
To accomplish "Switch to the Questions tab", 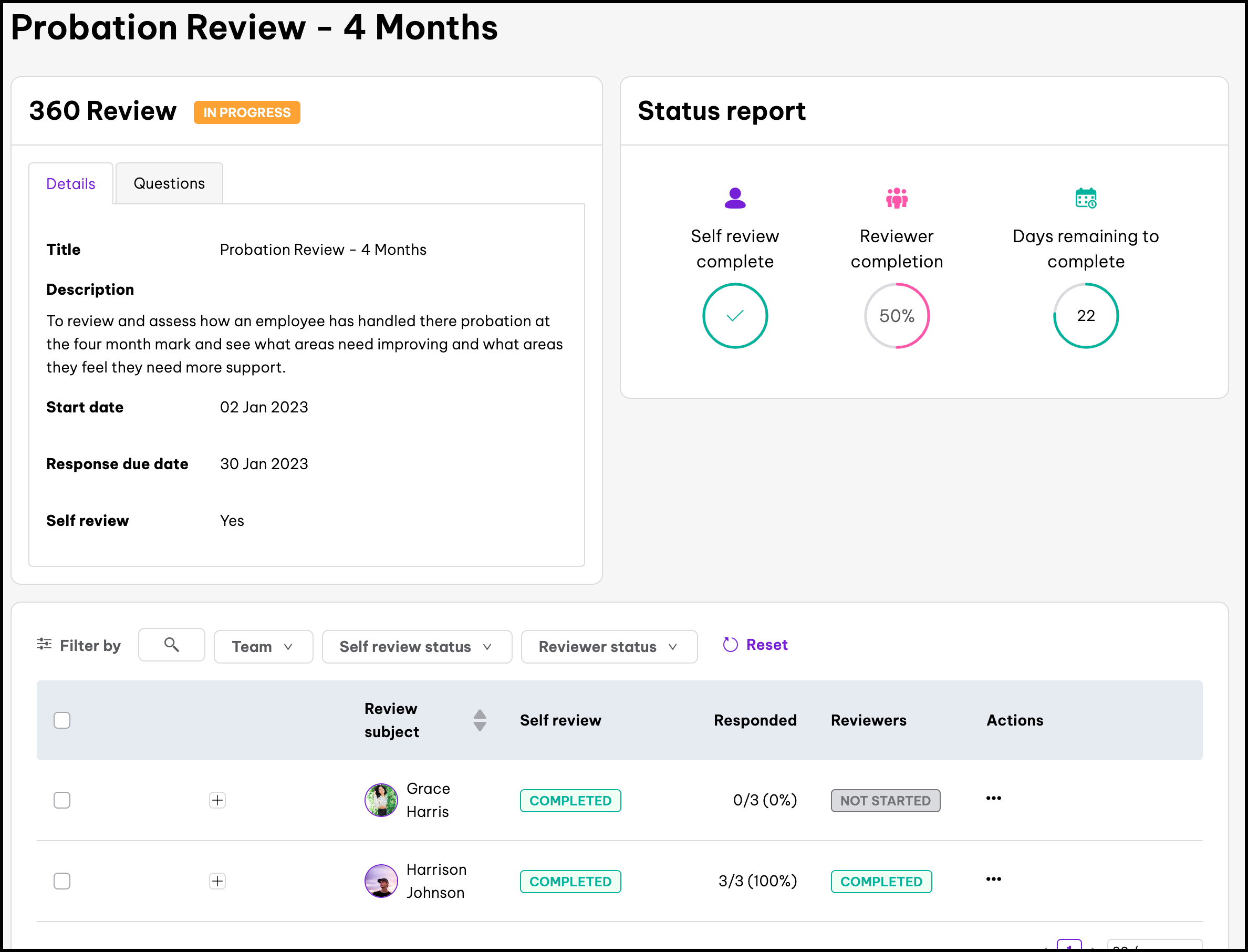I will 169,183.
